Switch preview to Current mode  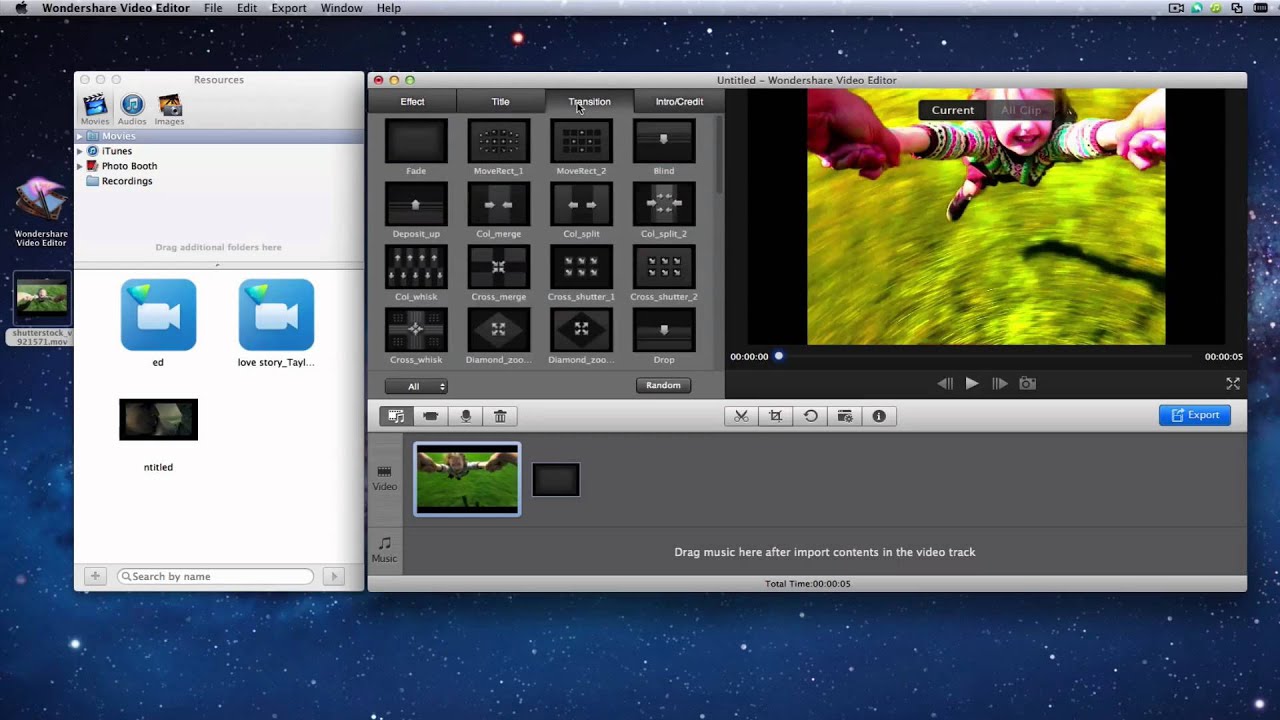[x=953, y=110]
